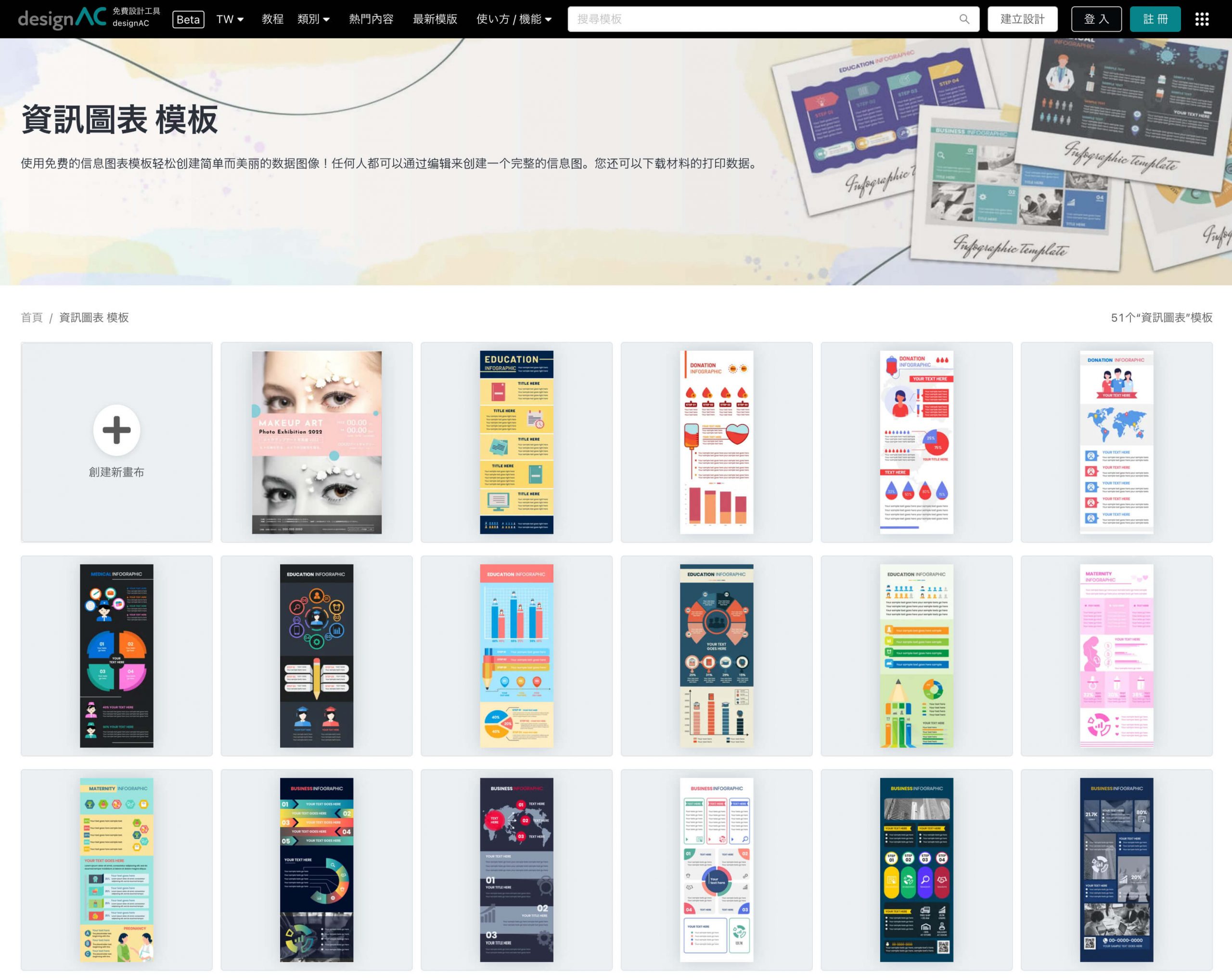Image resolution: width=1232 pixels, height=978 pixels.
Task: Open the dark Medical Infographic template
Action: 116,656
